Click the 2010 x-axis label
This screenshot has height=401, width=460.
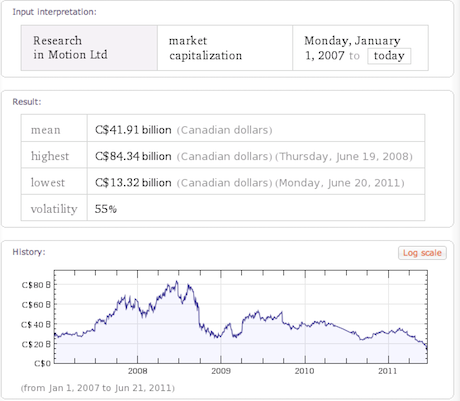(304, 371)
